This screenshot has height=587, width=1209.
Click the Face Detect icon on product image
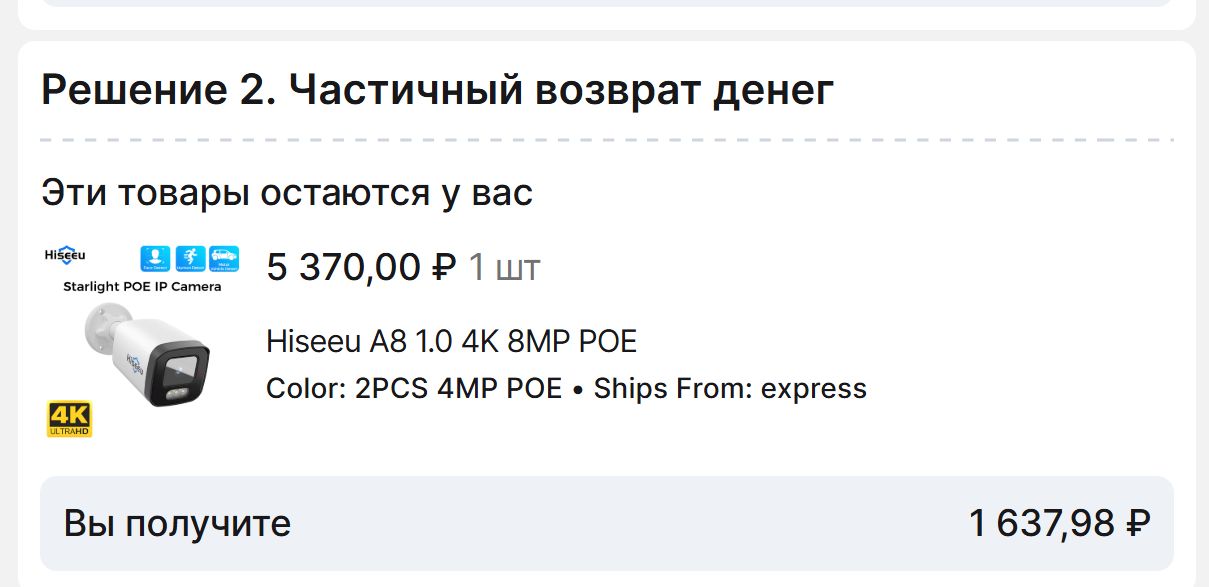click(x=156, y=258)
